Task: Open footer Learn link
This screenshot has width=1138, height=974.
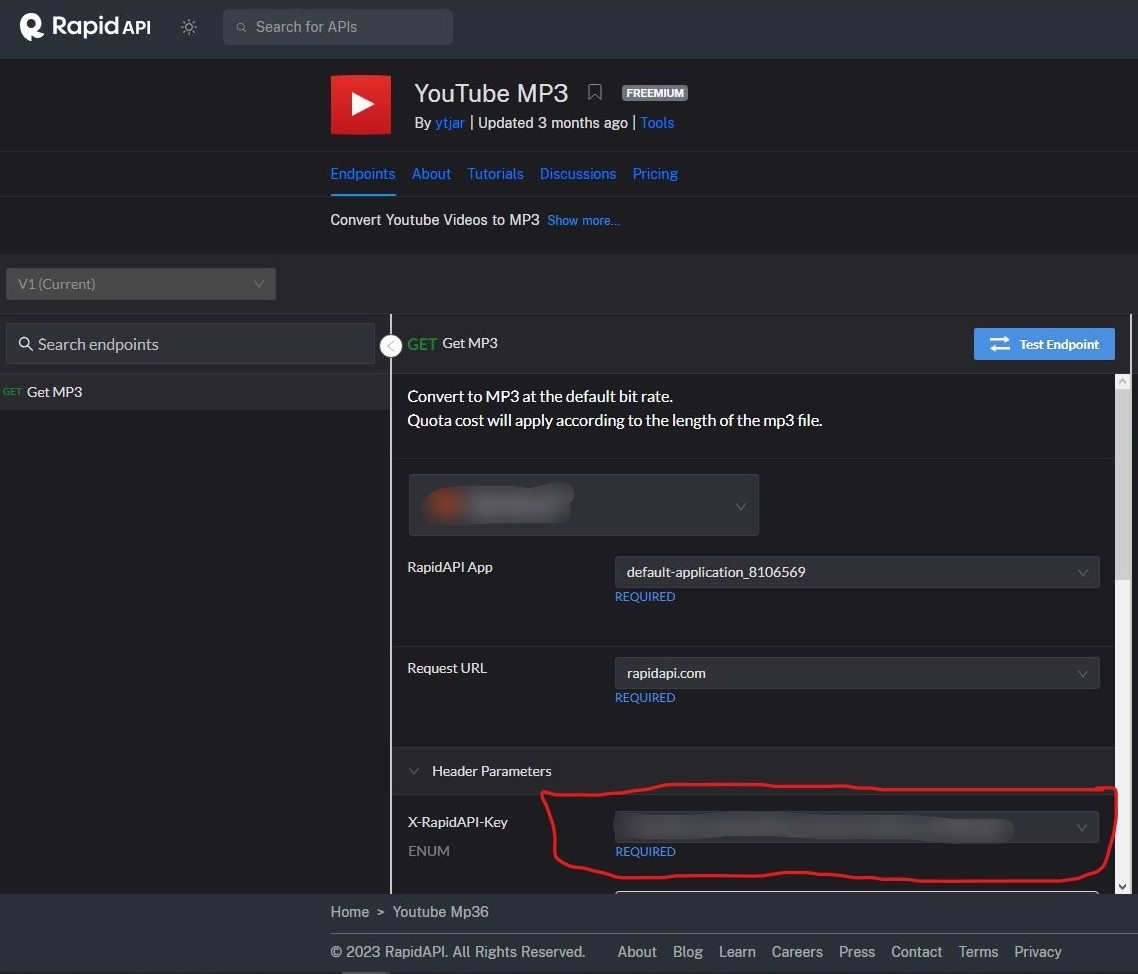Action: (737, 952)
